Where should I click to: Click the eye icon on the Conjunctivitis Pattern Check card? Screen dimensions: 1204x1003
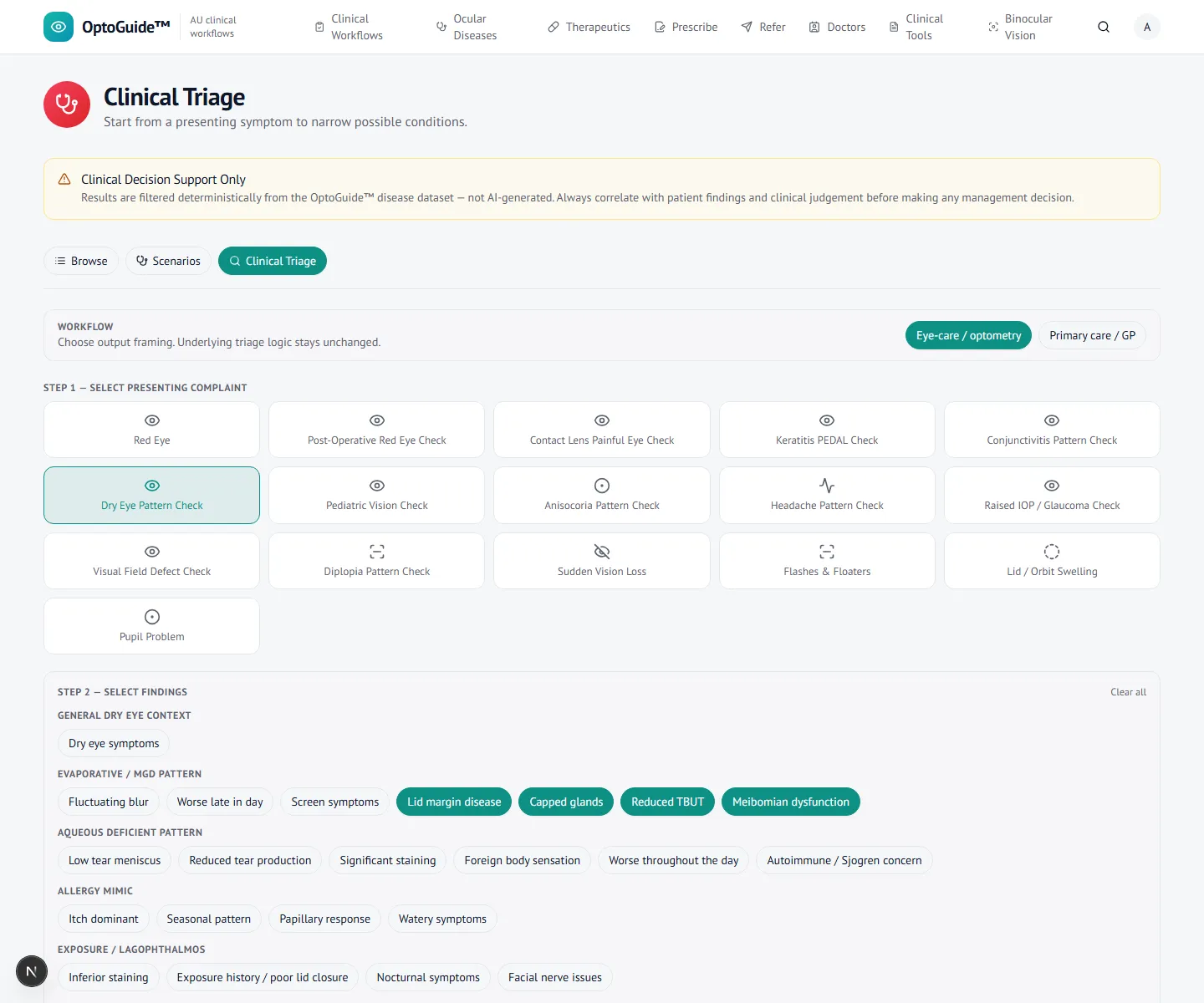pyautogui.click(x=1052, y=420)
